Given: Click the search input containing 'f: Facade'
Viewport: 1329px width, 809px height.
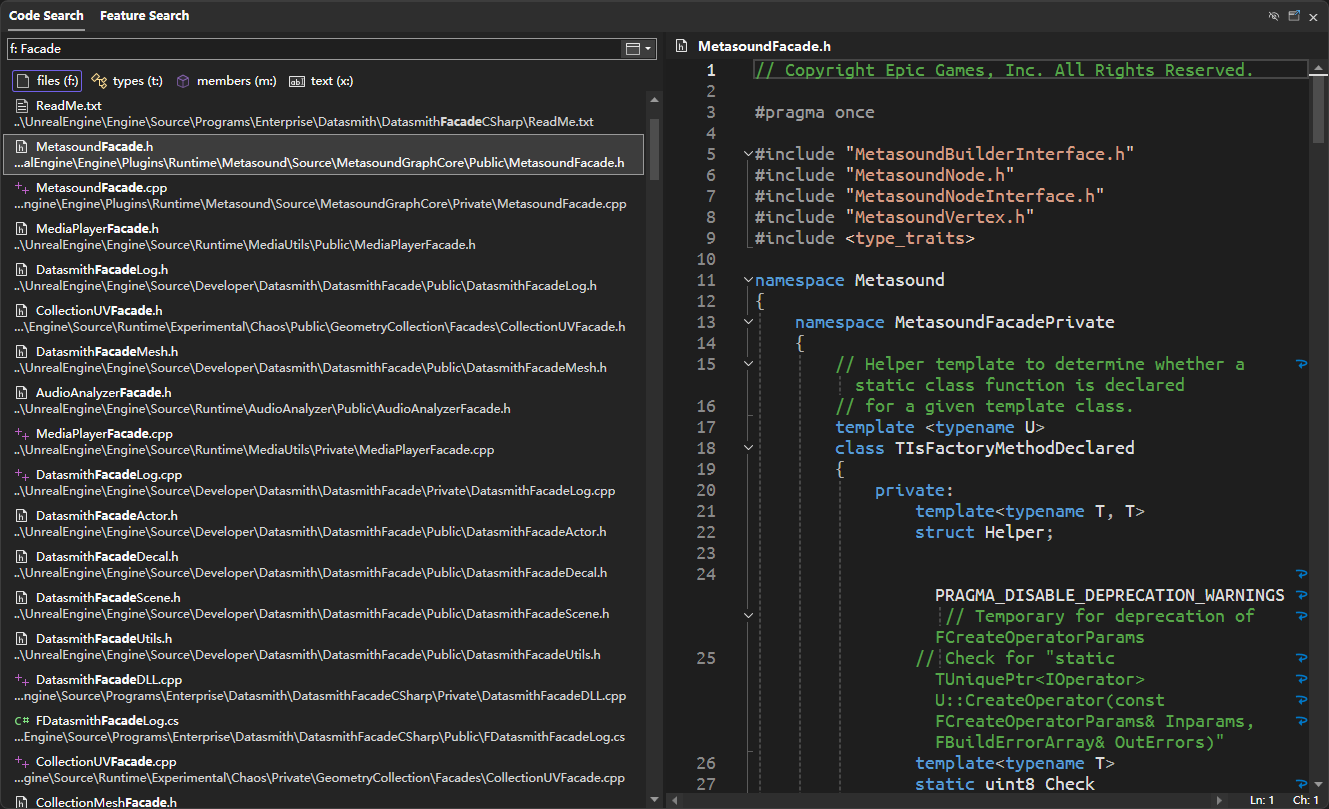Looking at the screenshot, I should point(310,48).
